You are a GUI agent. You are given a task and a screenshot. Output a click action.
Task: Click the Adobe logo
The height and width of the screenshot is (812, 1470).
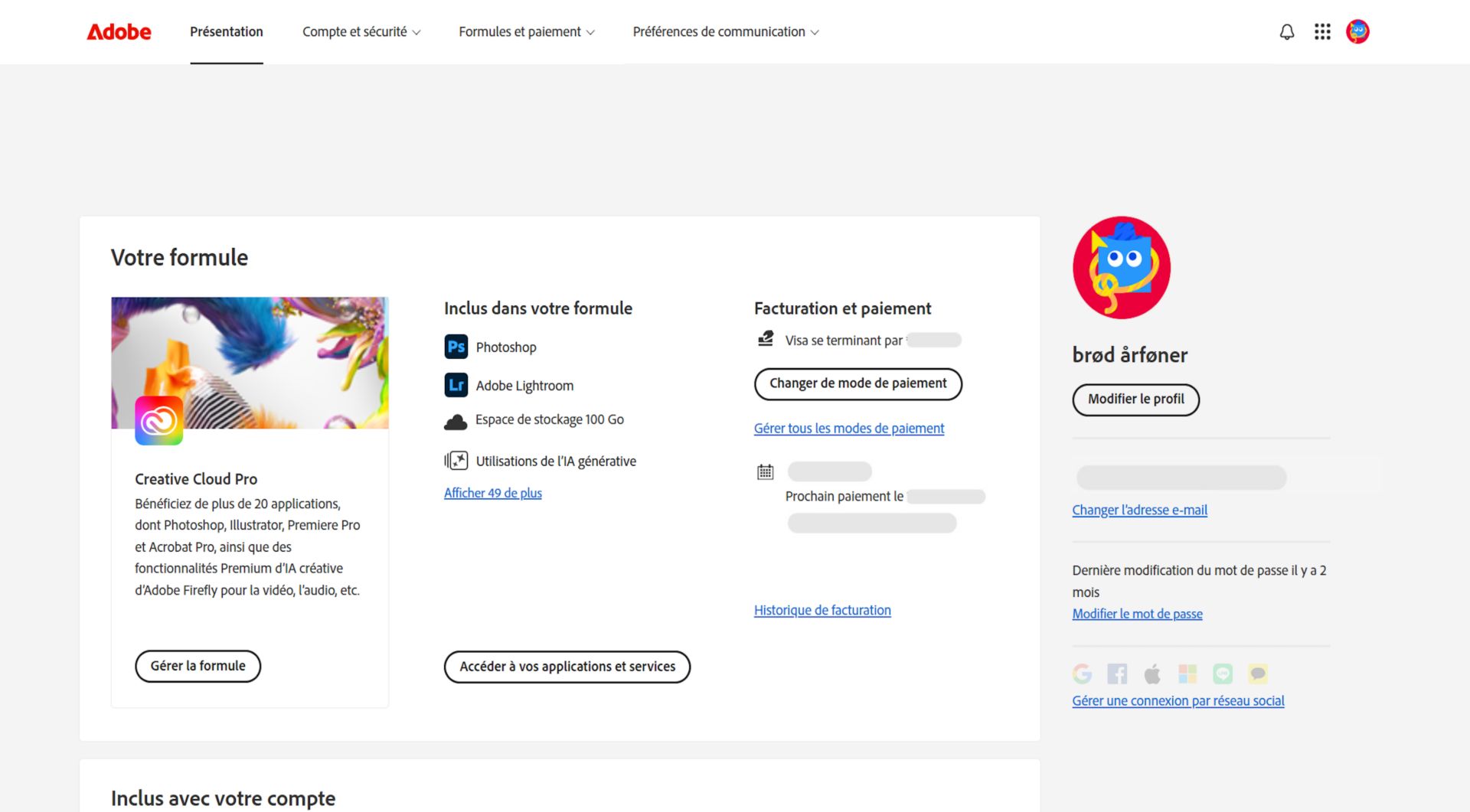tap(118, 31)
